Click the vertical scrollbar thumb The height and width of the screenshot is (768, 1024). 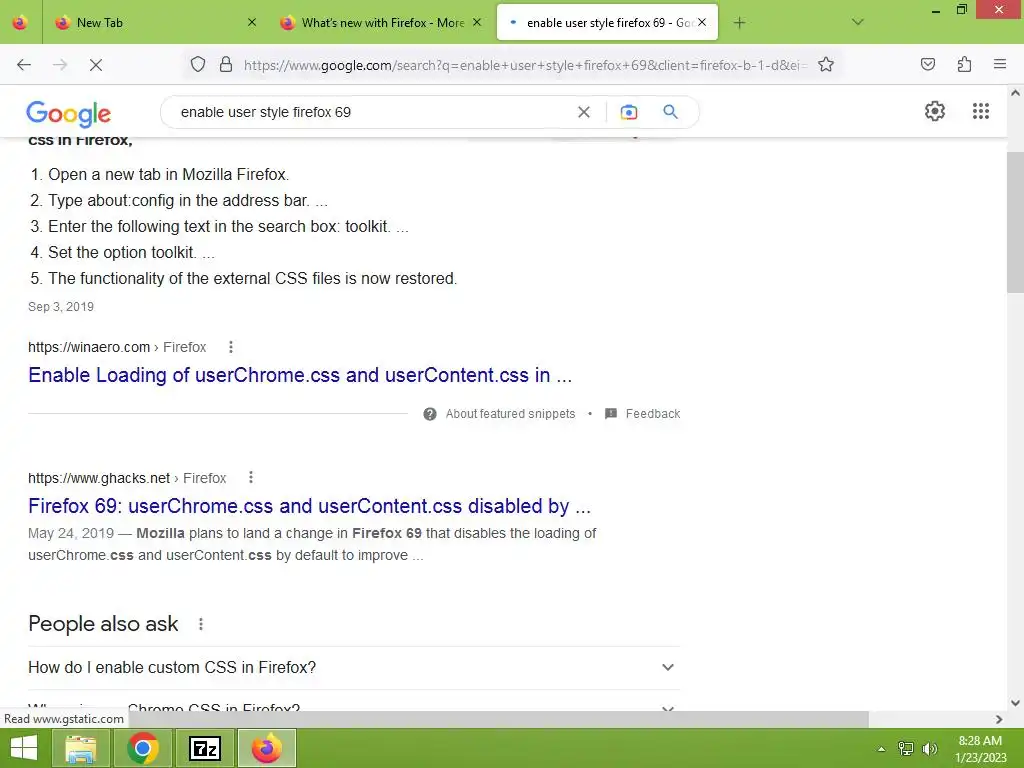[x=1015, y=222]
